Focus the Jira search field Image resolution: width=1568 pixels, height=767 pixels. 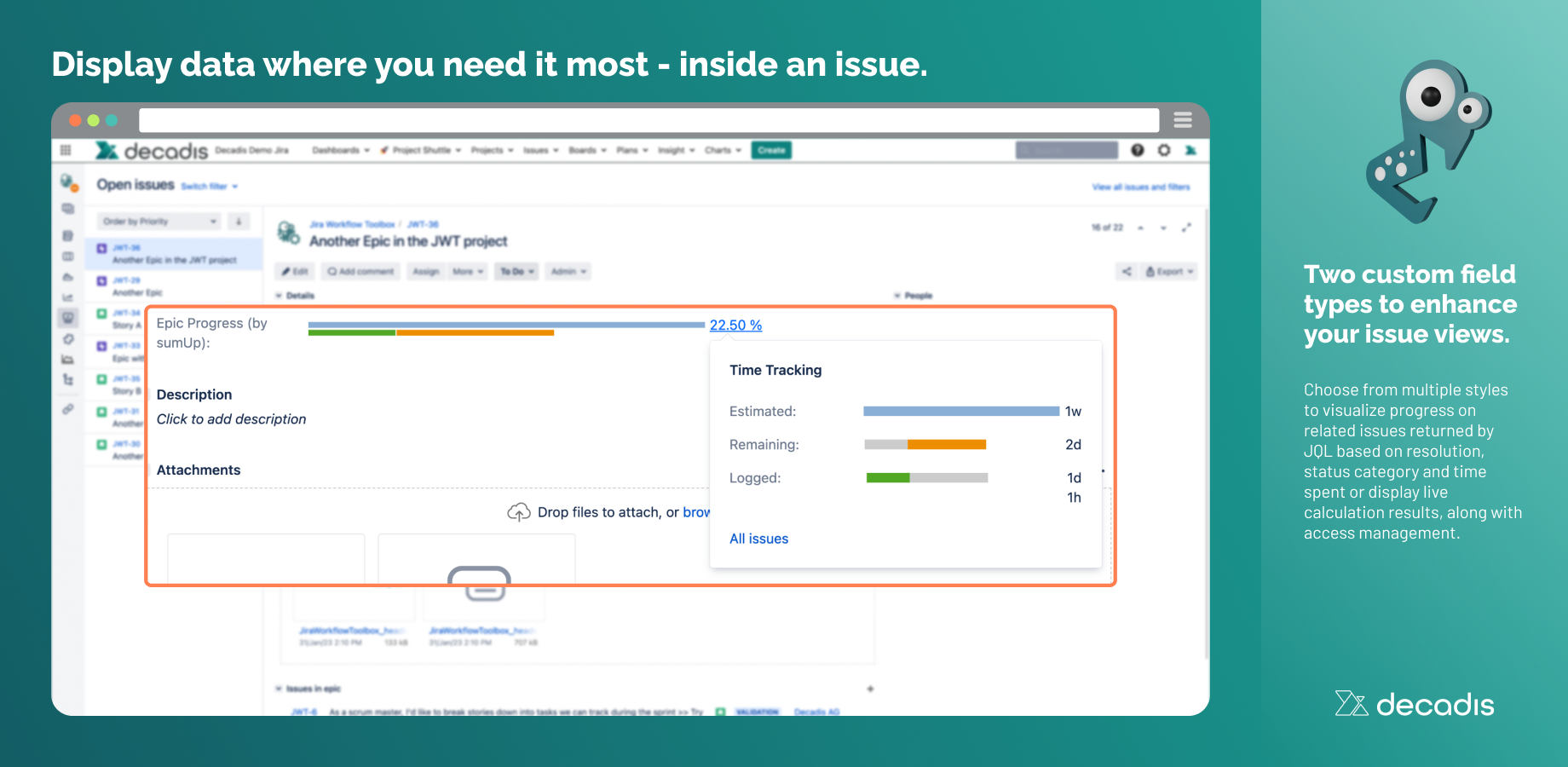(x=1067, y=151)
